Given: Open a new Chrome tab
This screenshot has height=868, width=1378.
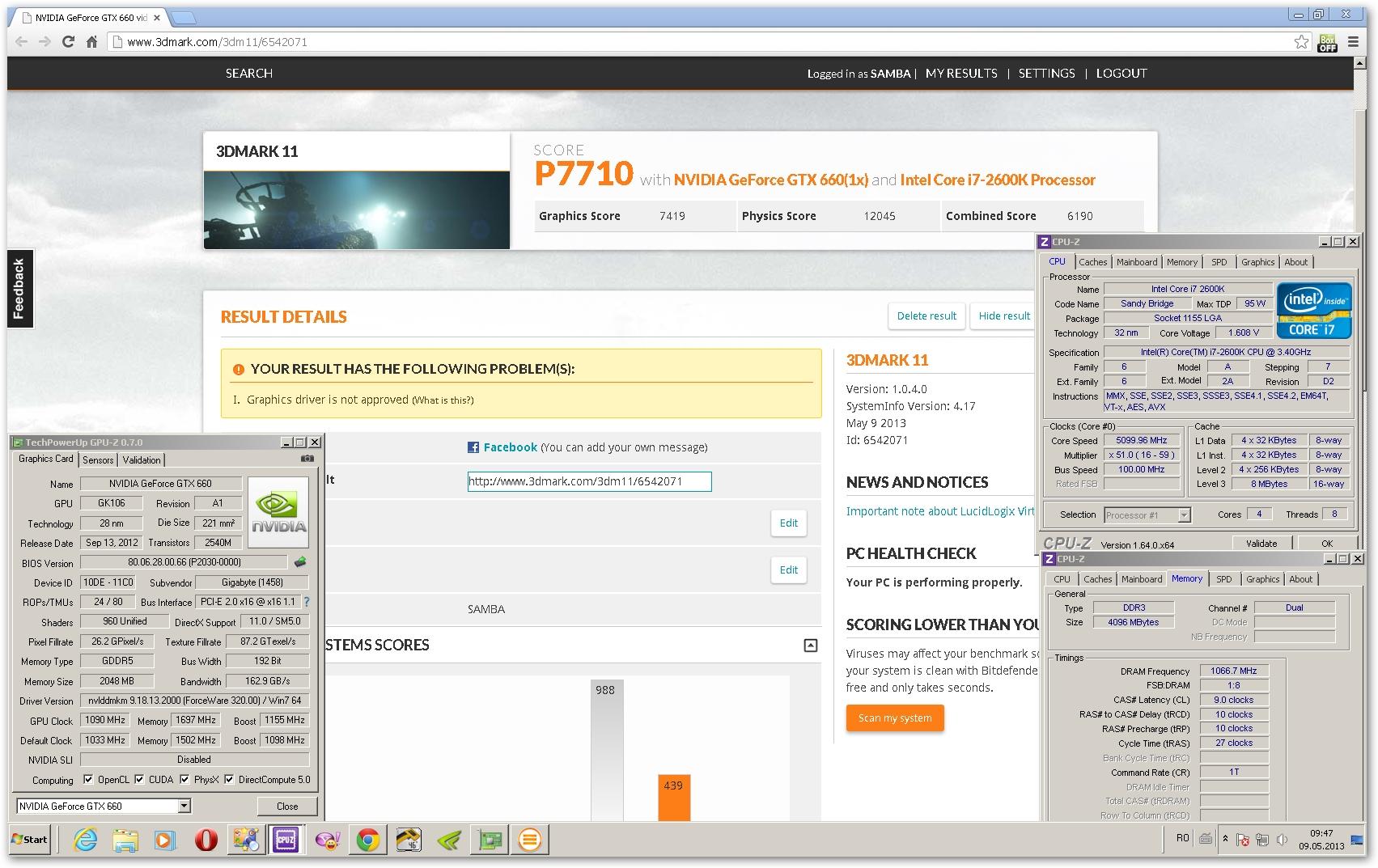Looking at the screenshot, I should coord(184,18).
